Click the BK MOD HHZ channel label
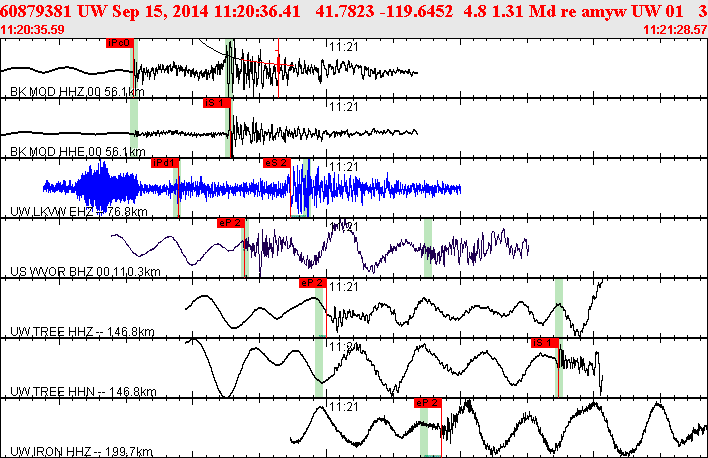Screen dimensions: 708x458 [77, 92]
